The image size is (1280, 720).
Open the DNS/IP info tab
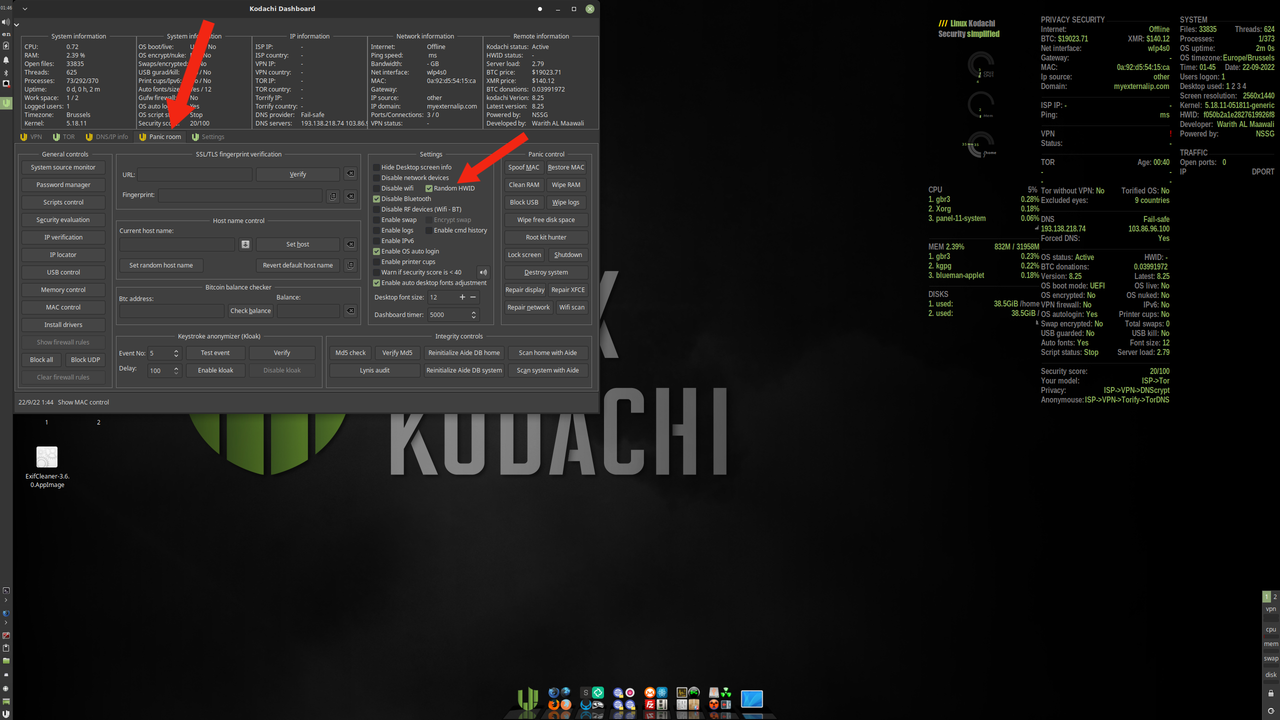click(107, 136)
